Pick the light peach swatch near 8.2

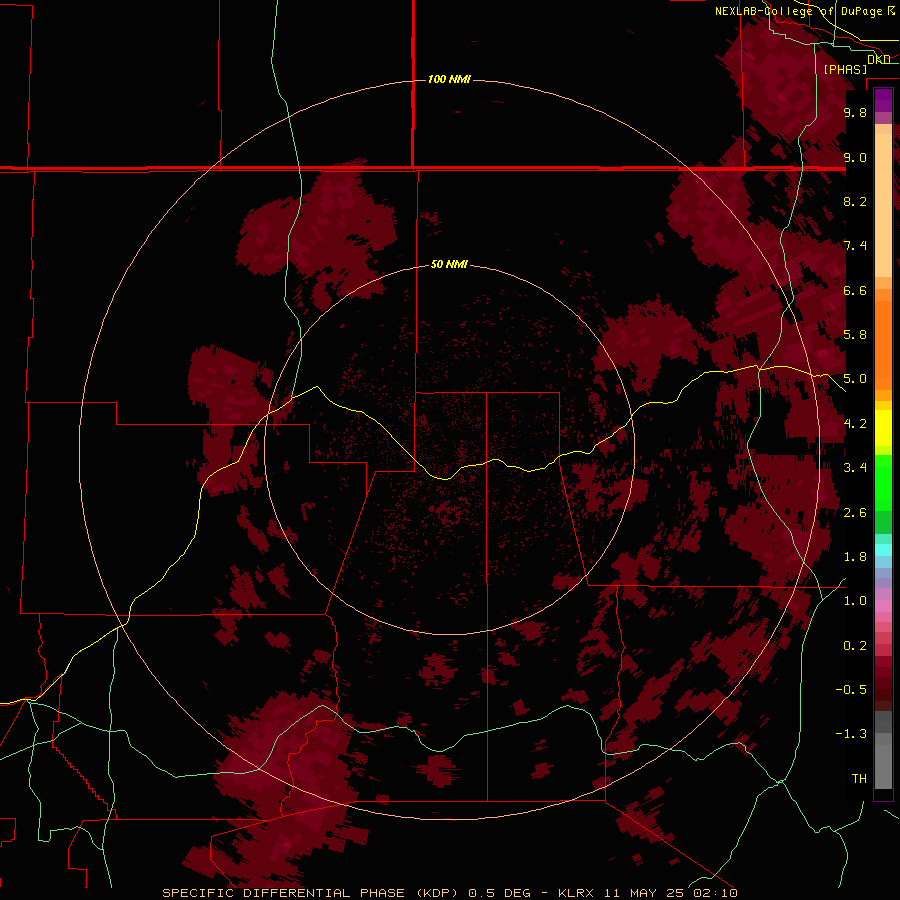click(883, 205)
